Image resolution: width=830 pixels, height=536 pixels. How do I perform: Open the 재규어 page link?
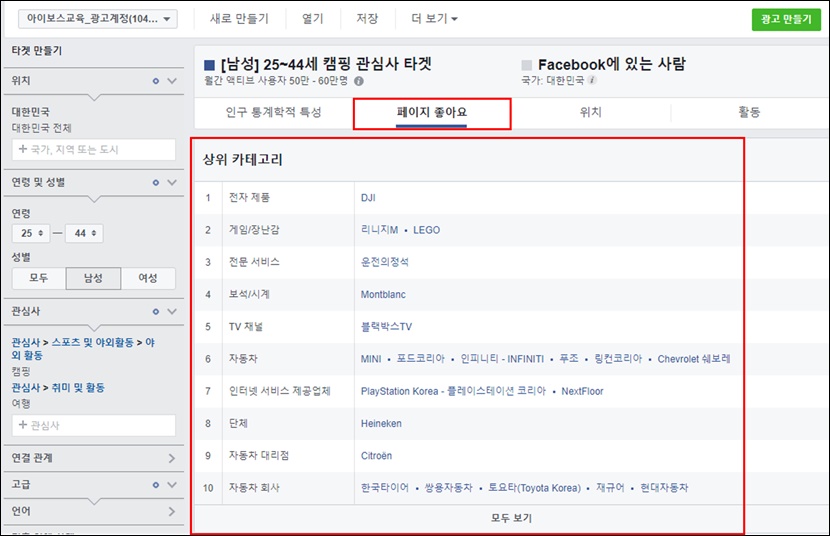click(x=610, y=488)
